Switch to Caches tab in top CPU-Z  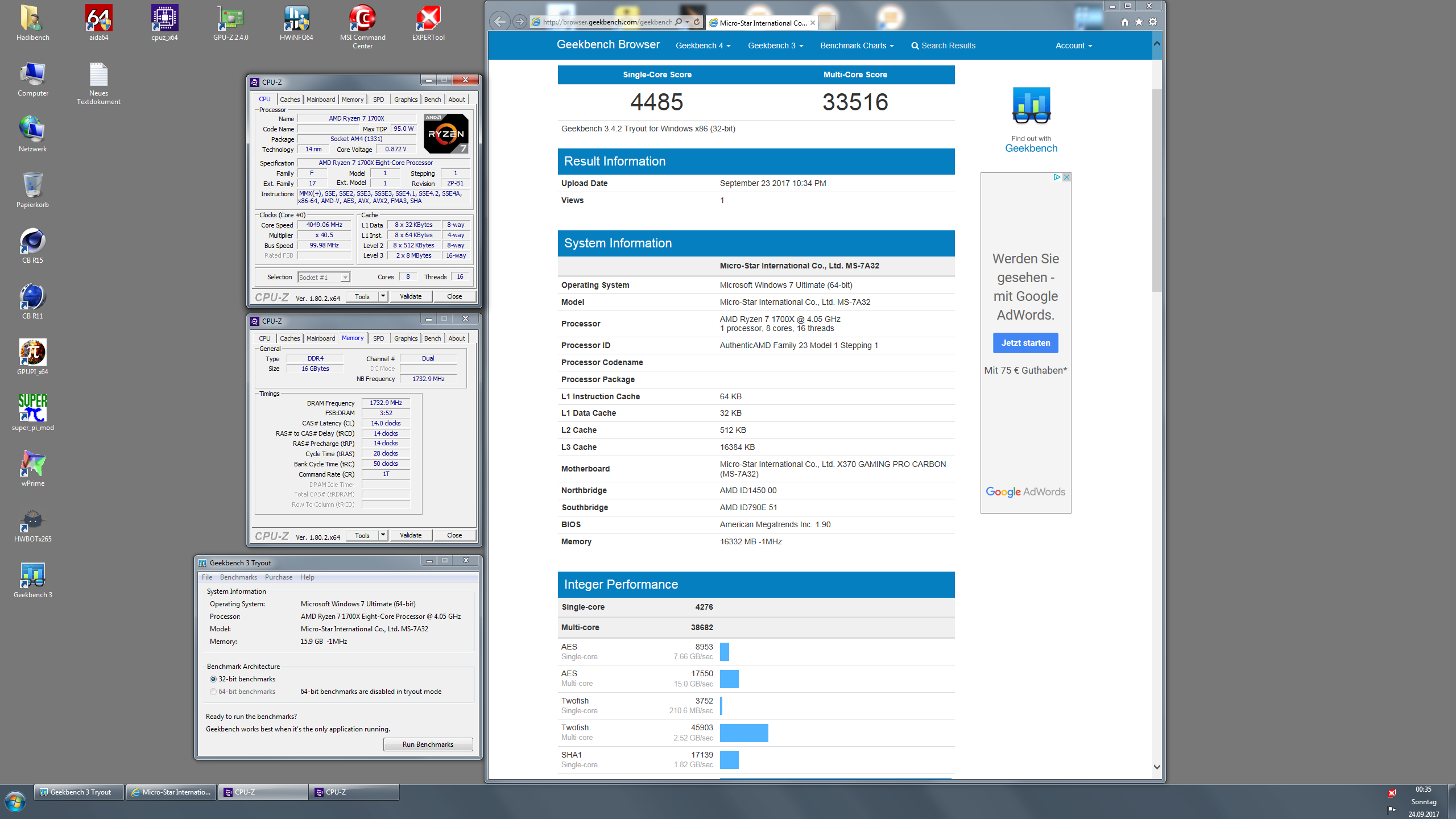[289, 100]
